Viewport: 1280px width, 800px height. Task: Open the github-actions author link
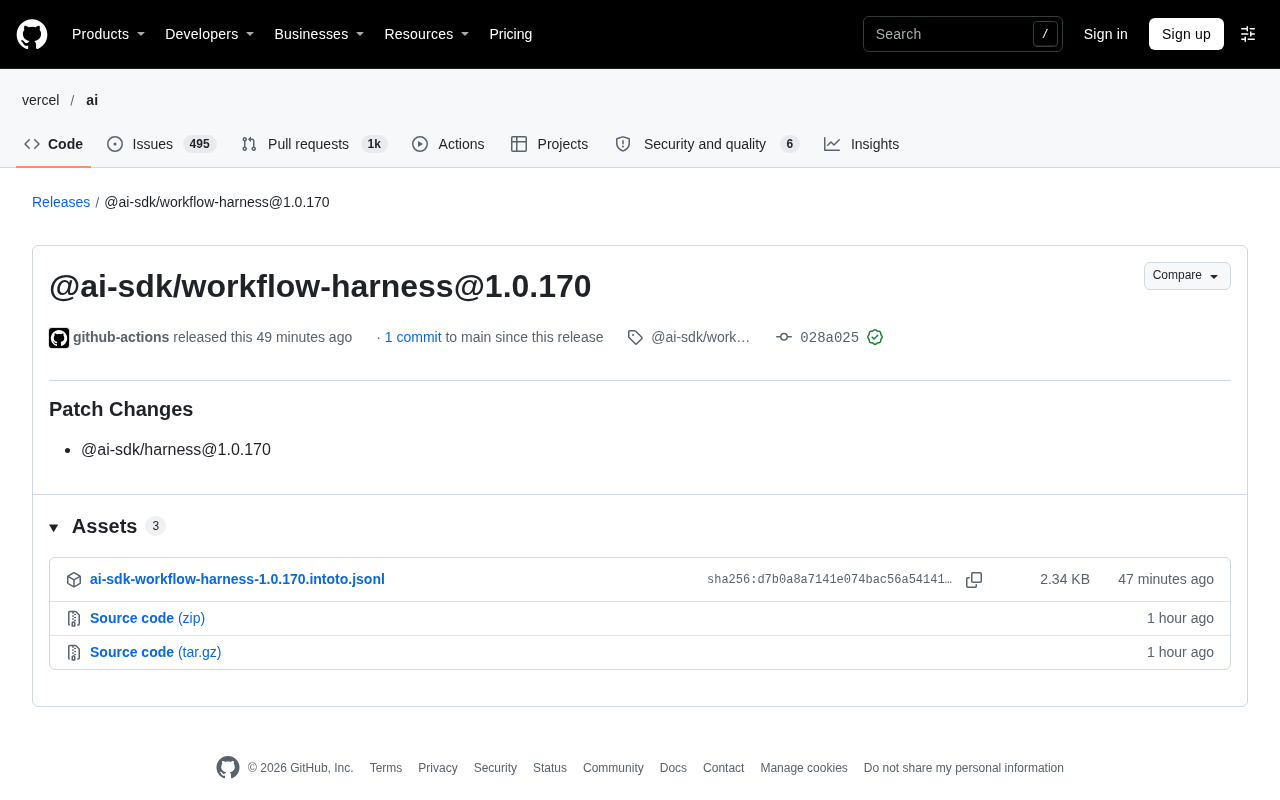(121, 337)
